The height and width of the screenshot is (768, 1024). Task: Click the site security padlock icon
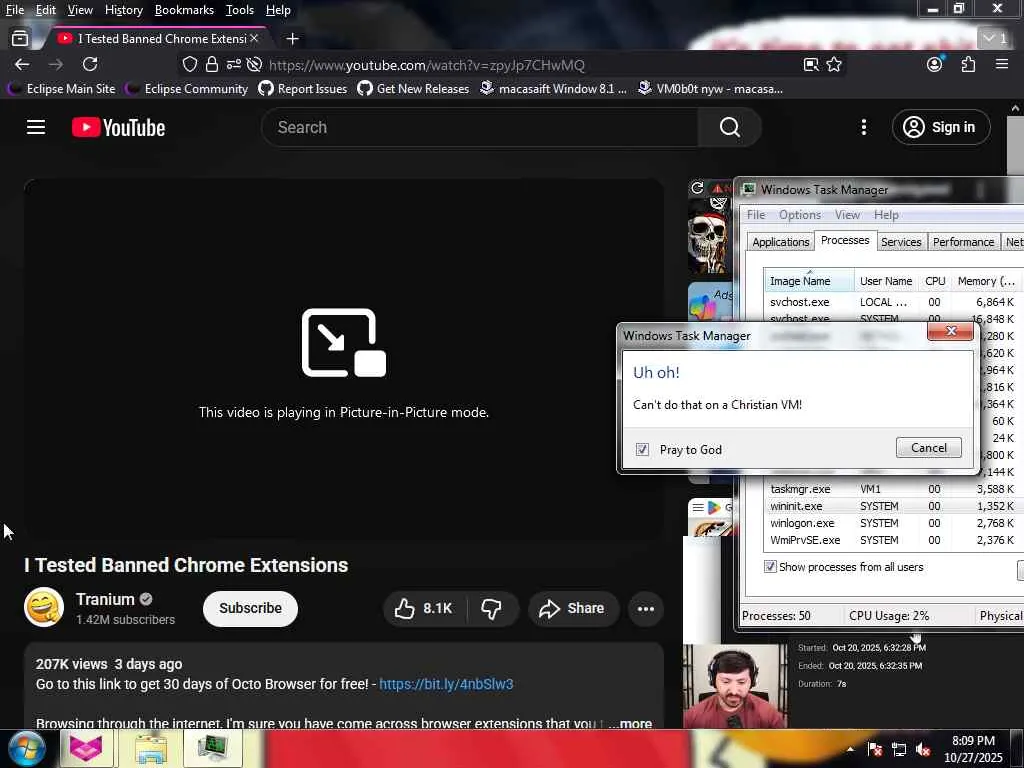212,64
